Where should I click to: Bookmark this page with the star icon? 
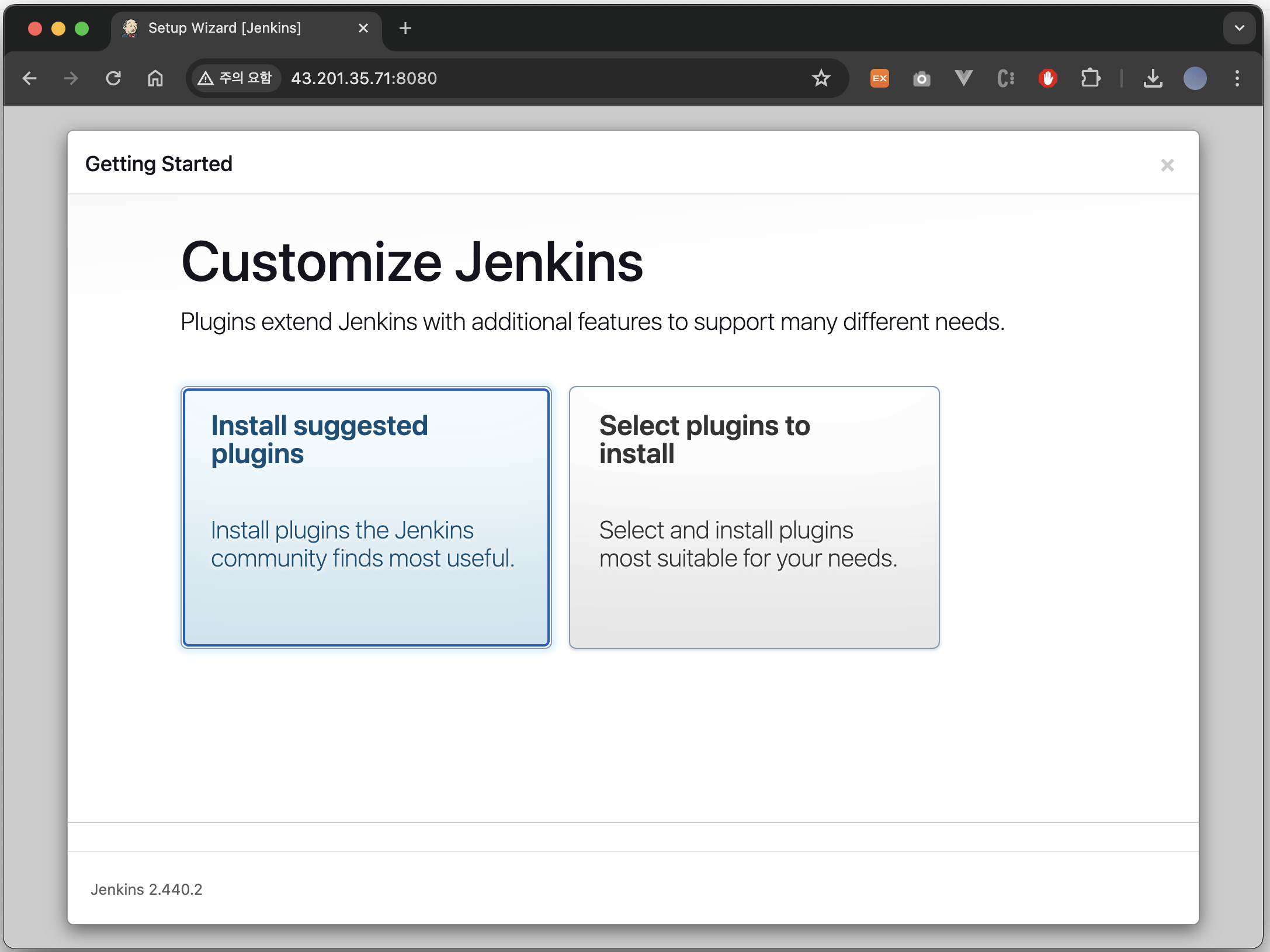(821, 78)
